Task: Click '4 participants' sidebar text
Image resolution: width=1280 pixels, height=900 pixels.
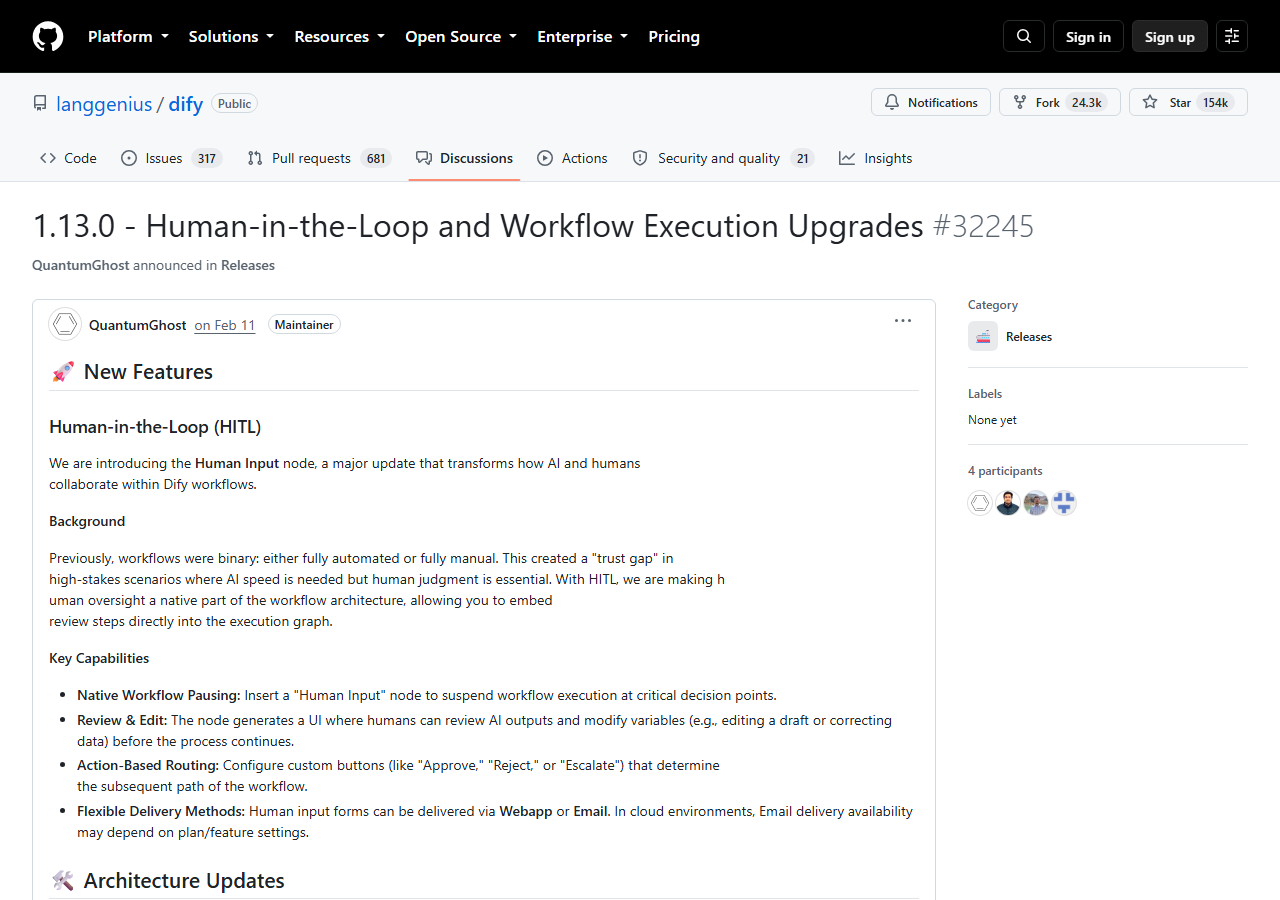Action: tap(1005, 470)
